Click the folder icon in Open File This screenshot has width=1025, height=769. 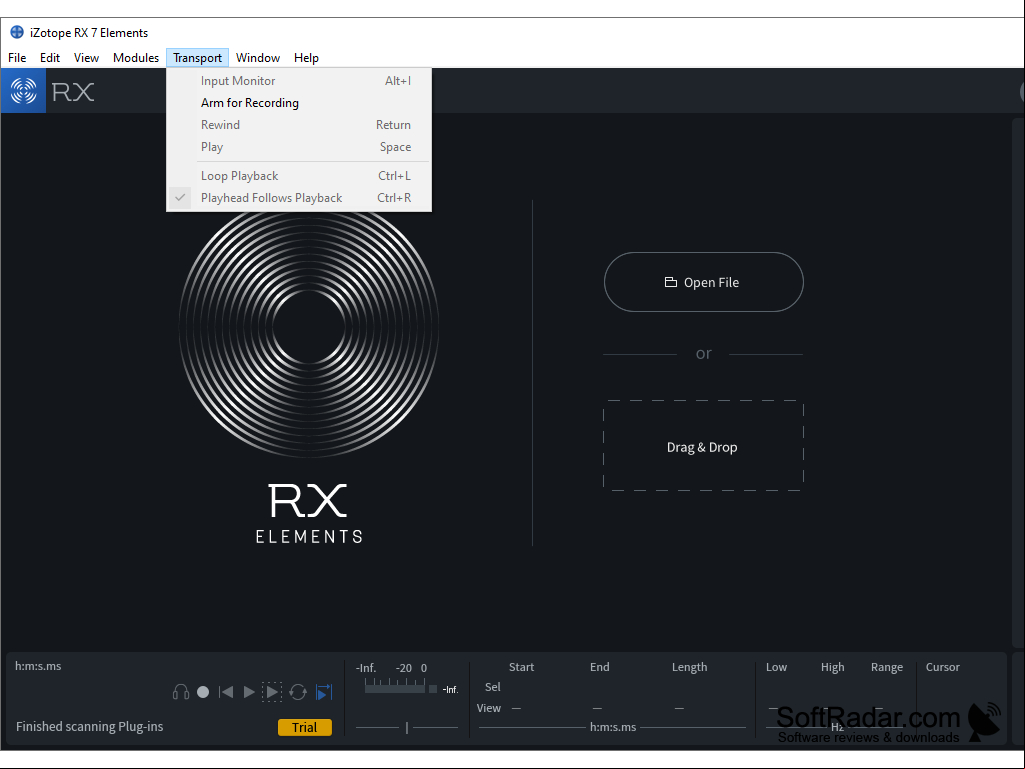point(671,282)
